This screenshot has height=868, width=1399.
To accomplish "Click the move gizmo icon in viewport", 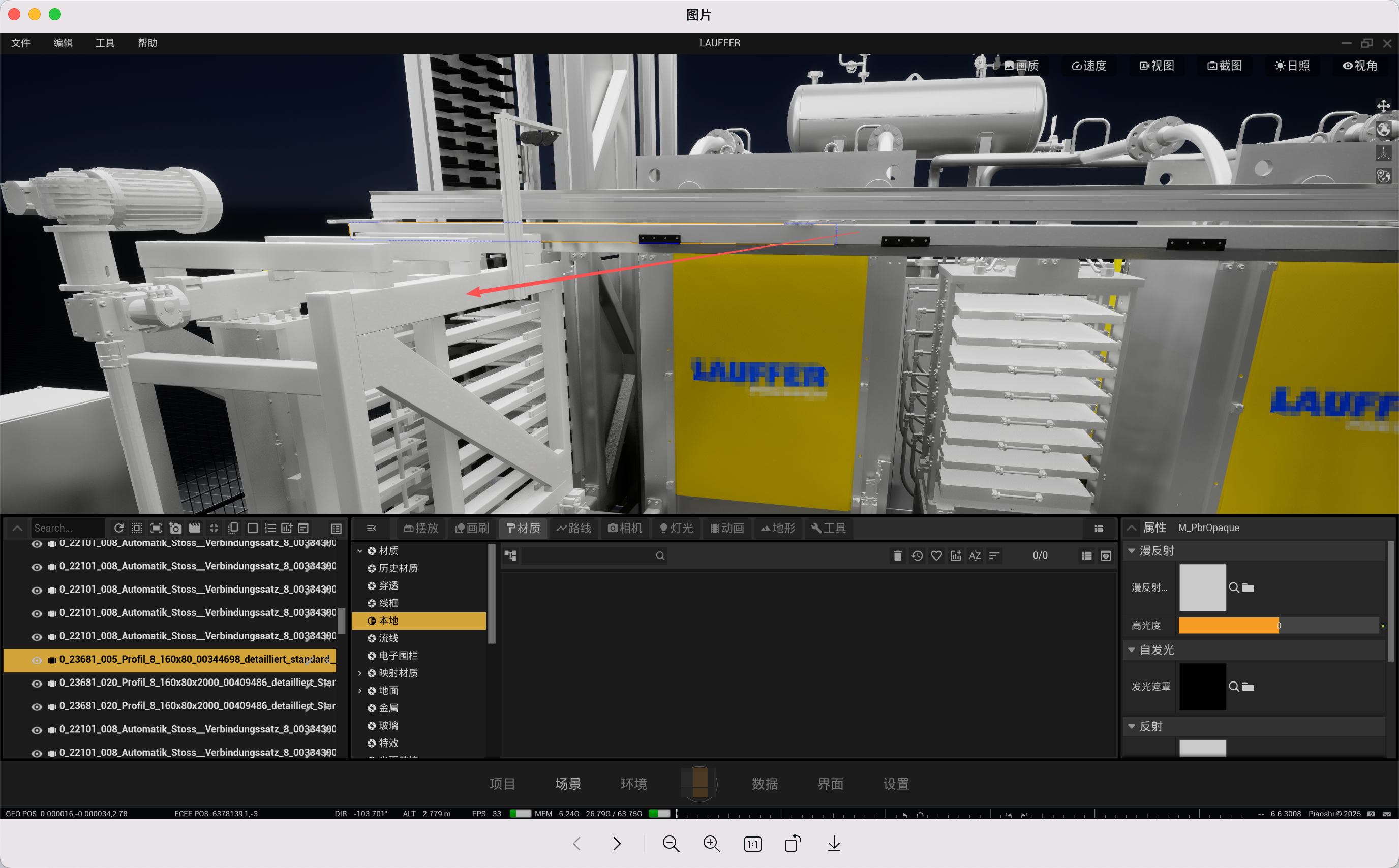I will pos(1383,106).
